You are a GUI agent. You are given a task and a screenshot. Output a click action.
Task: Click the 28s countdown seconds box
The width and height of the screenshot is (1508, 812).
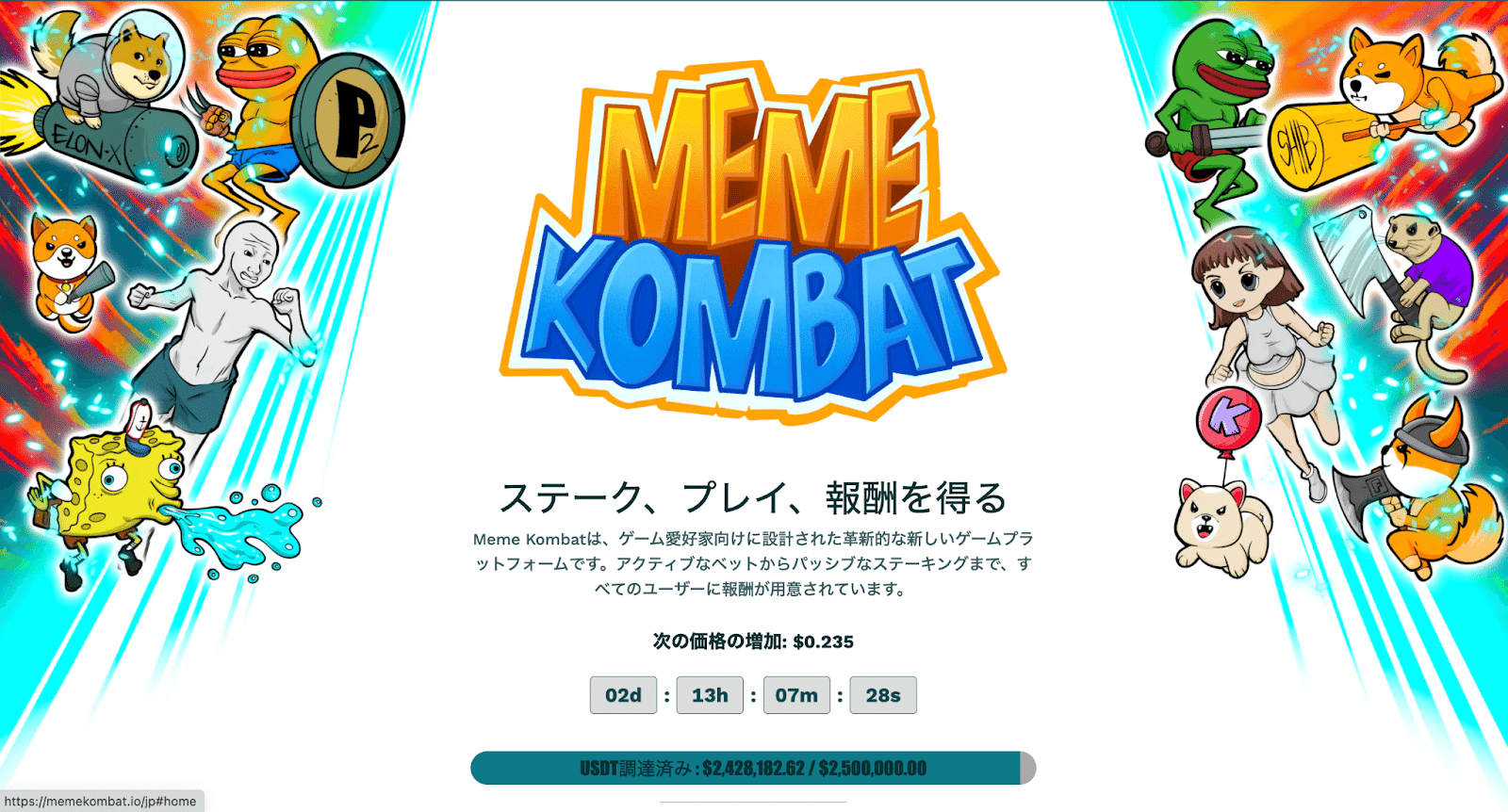883,695
